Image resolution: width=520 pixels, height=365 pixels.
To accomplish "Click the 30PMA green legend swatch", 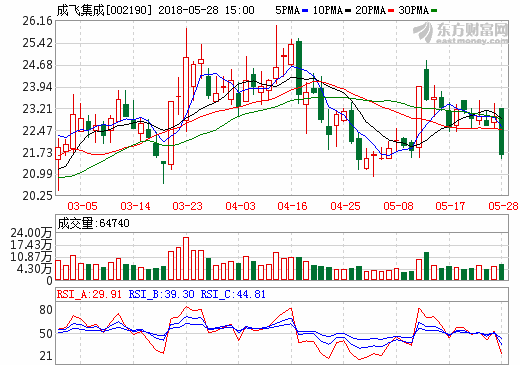I will coord(434,11).
